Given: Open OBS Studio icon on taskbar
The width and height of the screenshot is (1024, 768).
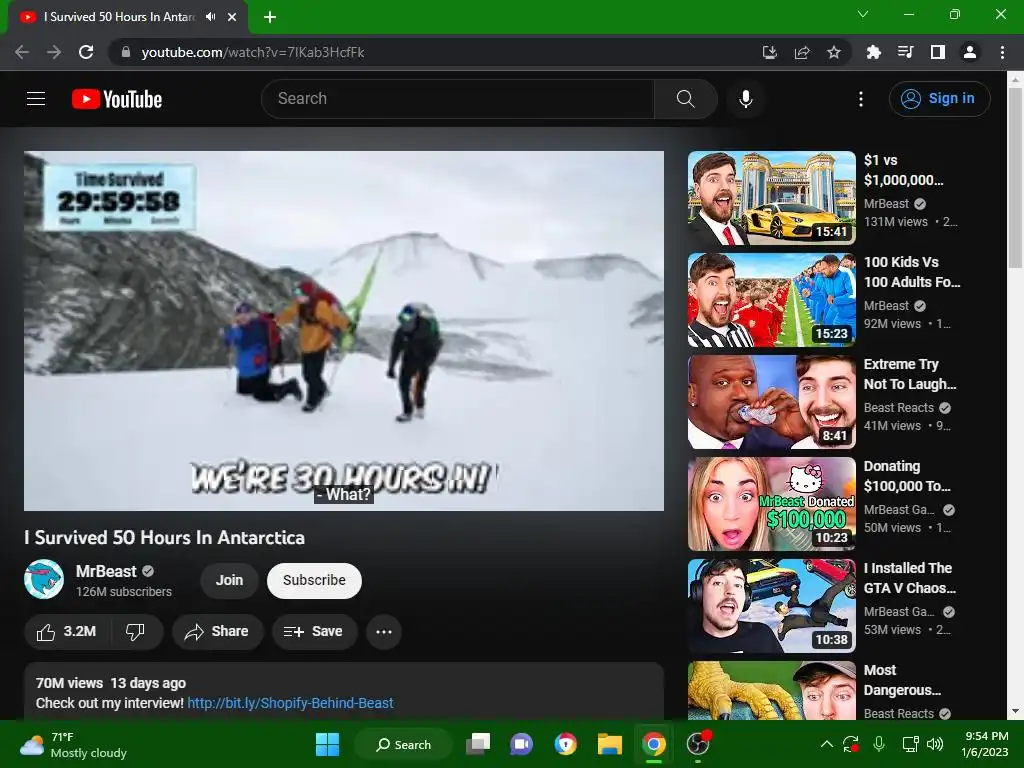Looking at the screenshot, I should [698, 744].
